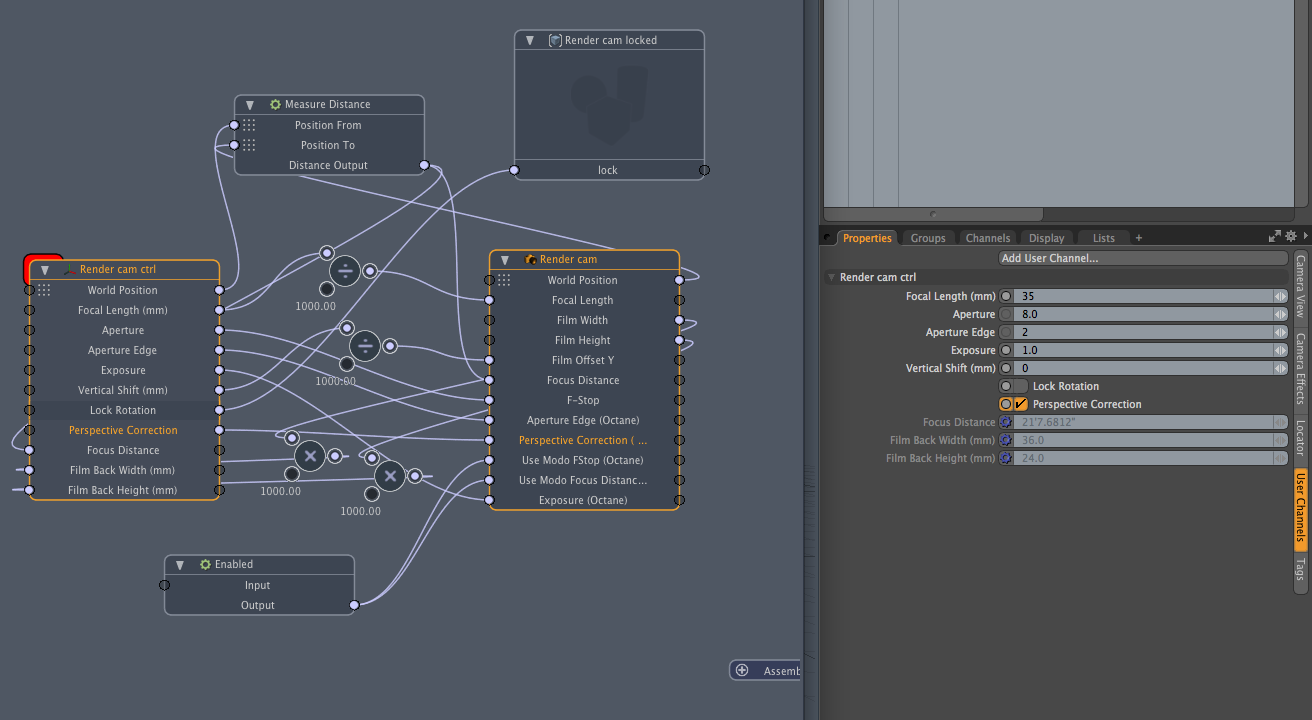Switch to the Lists tab

[x=1103, y=238]
